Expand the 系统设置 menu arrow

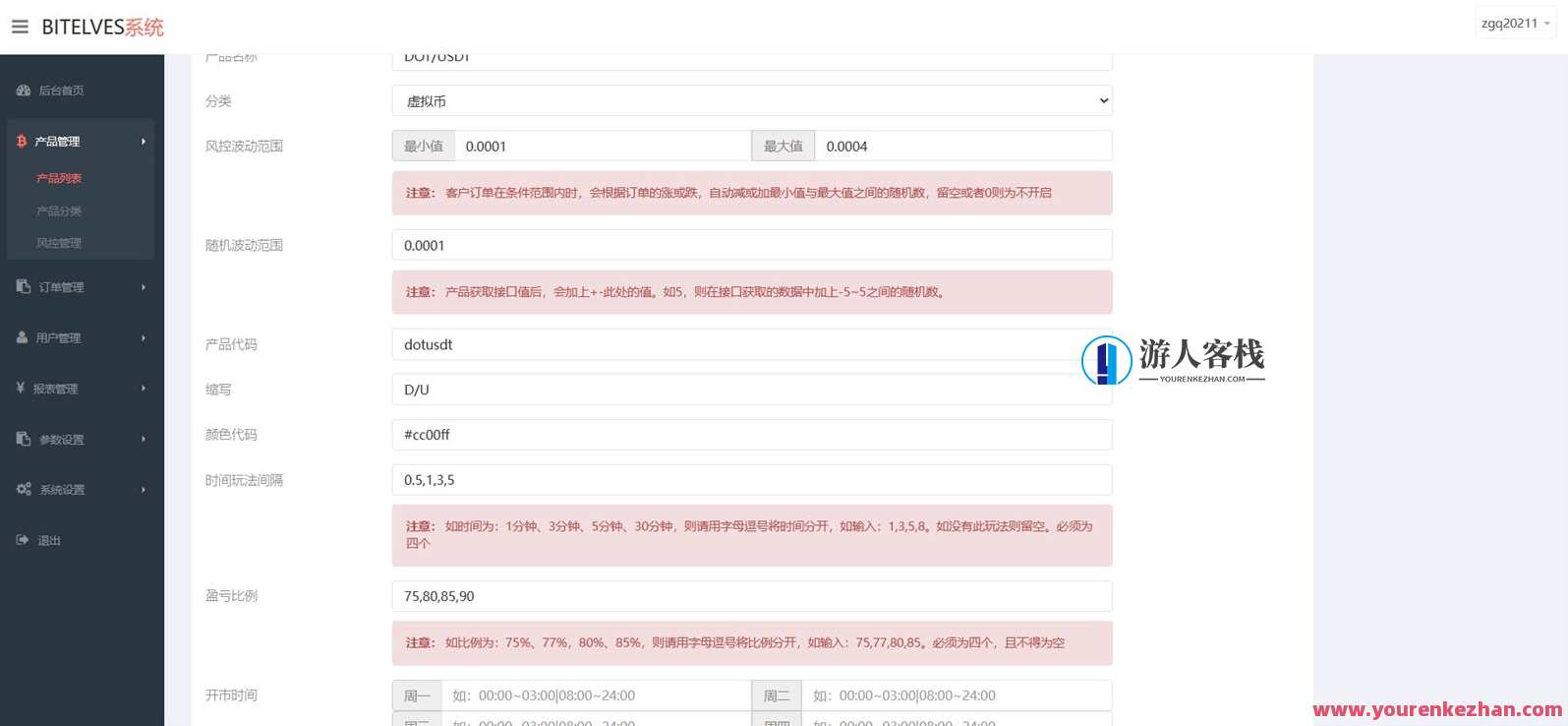coord(144,490)
